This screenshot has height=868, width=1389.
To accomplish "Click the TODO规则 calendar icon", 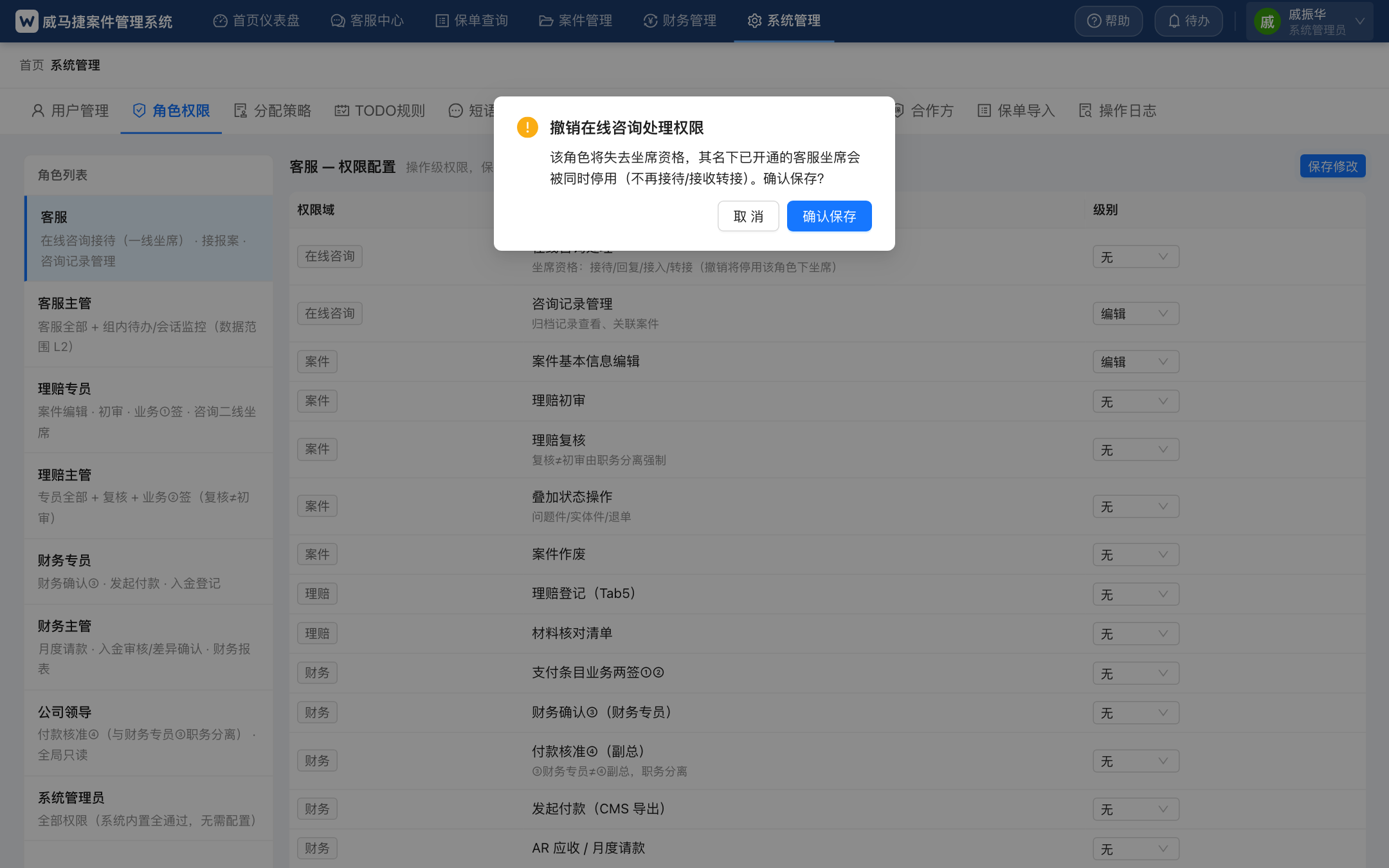I will pos(341,111).
